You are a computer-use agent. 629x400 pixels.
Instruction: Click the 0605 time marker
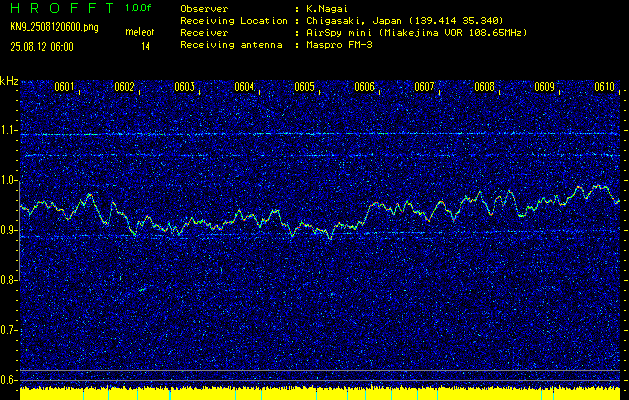tap(304, 87)
